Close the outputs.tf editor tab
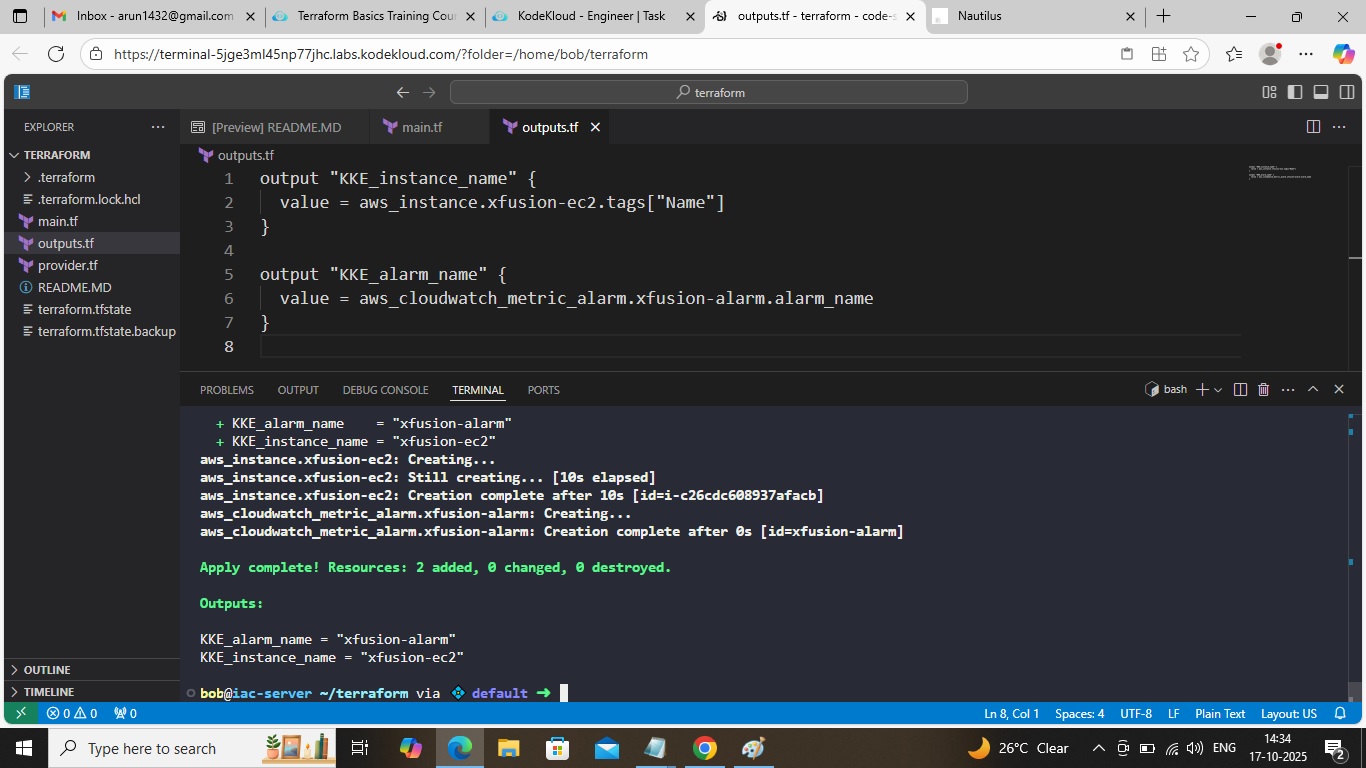This screenshot has width=1366, height=768. click(x=595, y=127)
